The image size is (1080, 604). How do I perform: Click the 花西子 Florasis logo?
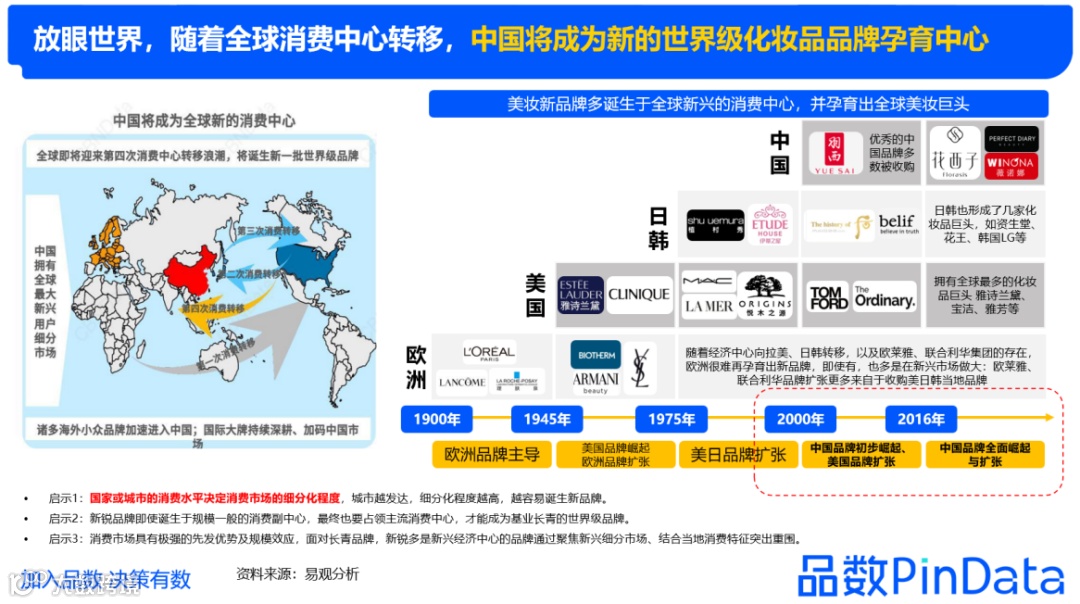[954, 153]
